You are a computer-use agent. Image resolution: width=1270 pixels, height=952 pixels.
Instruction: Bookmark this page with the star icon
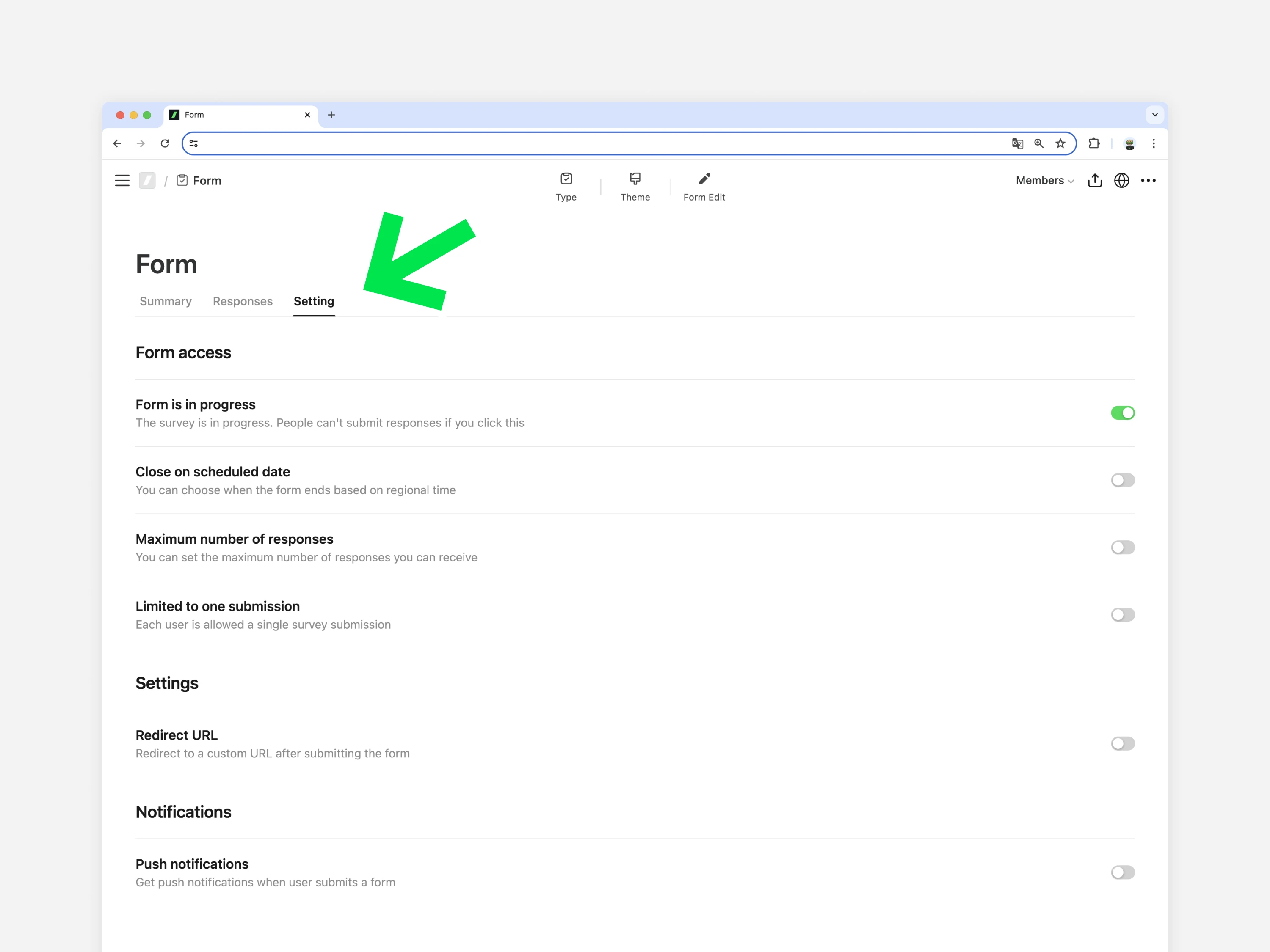tap(1060, 143)
